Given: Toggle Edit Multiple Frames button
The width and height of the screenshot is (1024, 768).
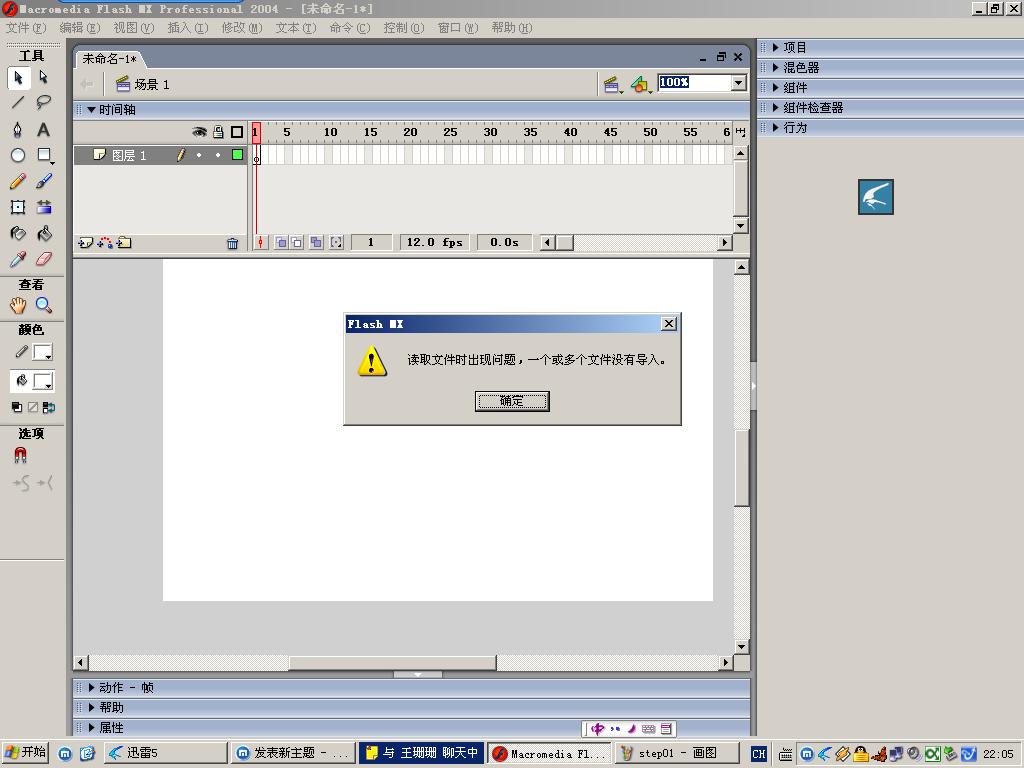Looking at the screenshot, I should tap(316, 243).
